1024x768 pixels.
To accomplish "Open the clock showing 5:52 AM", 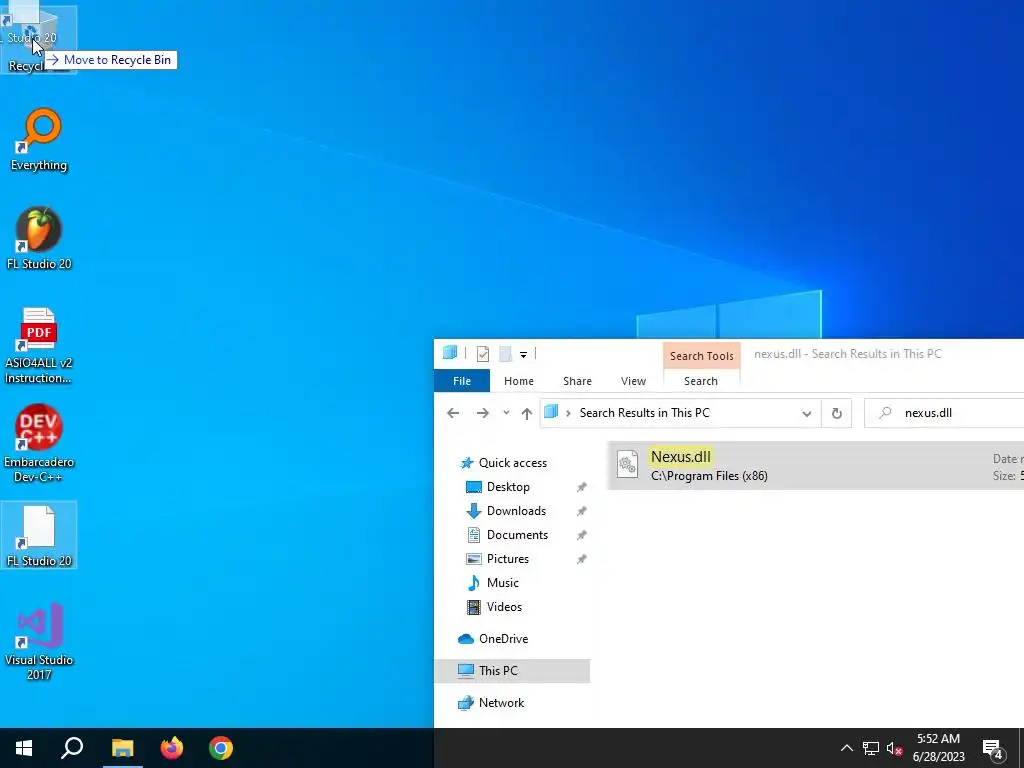I will (938, 748).
